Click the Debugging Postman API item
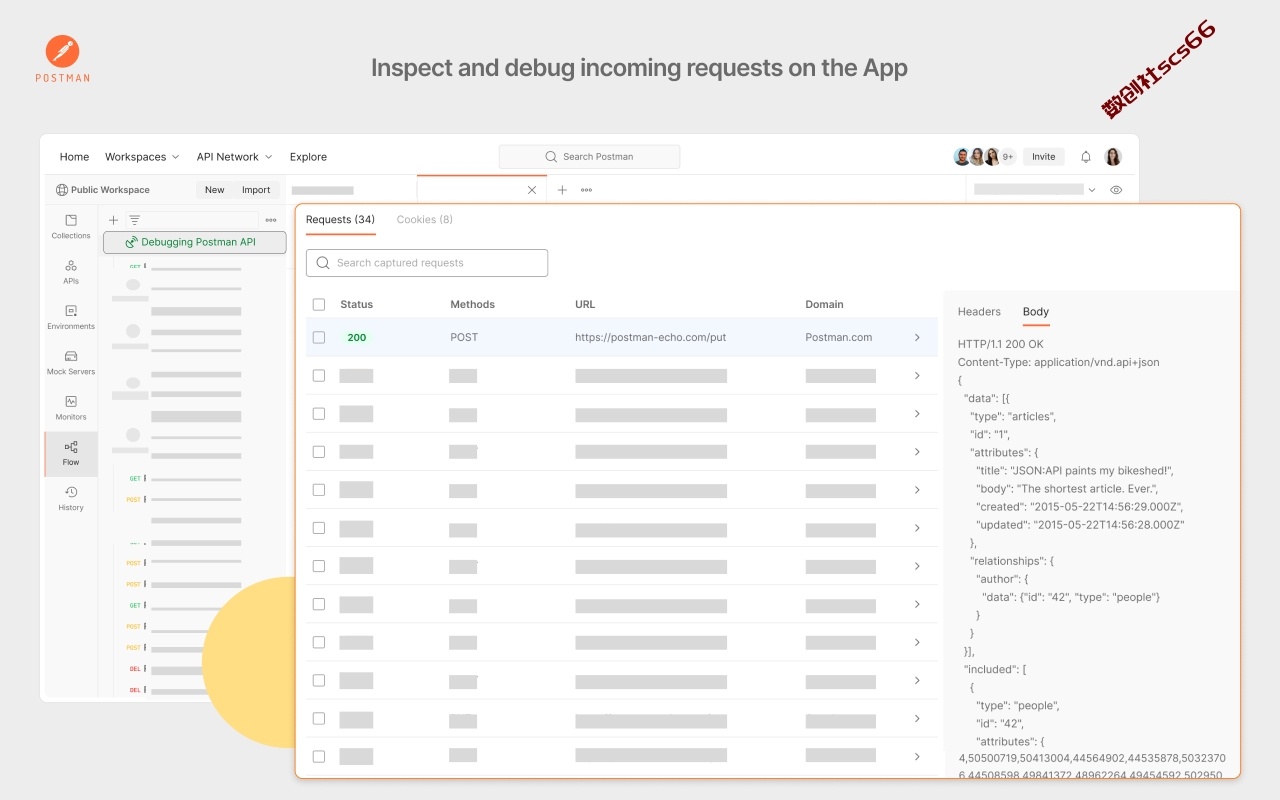This screenshot has height=800, width=1280. pyautogui.click(x=195, y=242)
